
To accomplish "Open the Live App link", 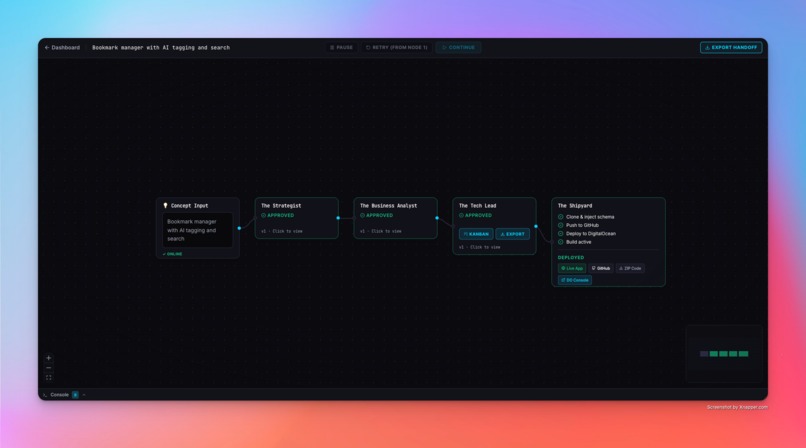I will click(x=572, y=268).
